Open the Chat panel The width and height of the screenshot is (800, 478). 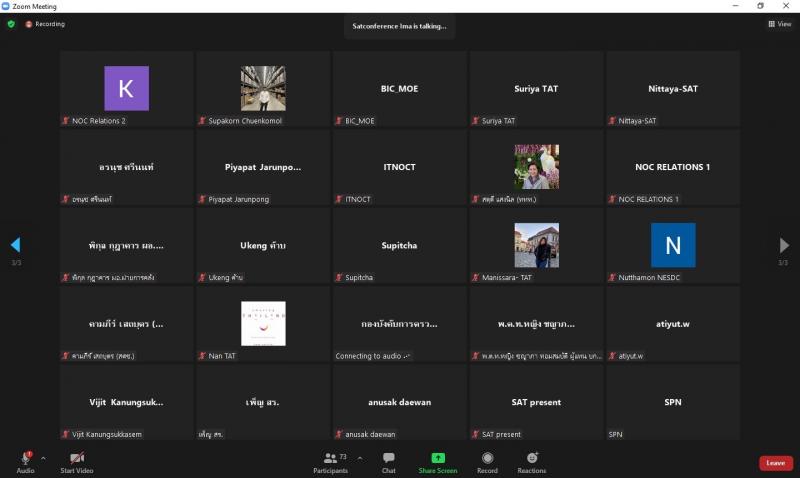click(389, 463)
